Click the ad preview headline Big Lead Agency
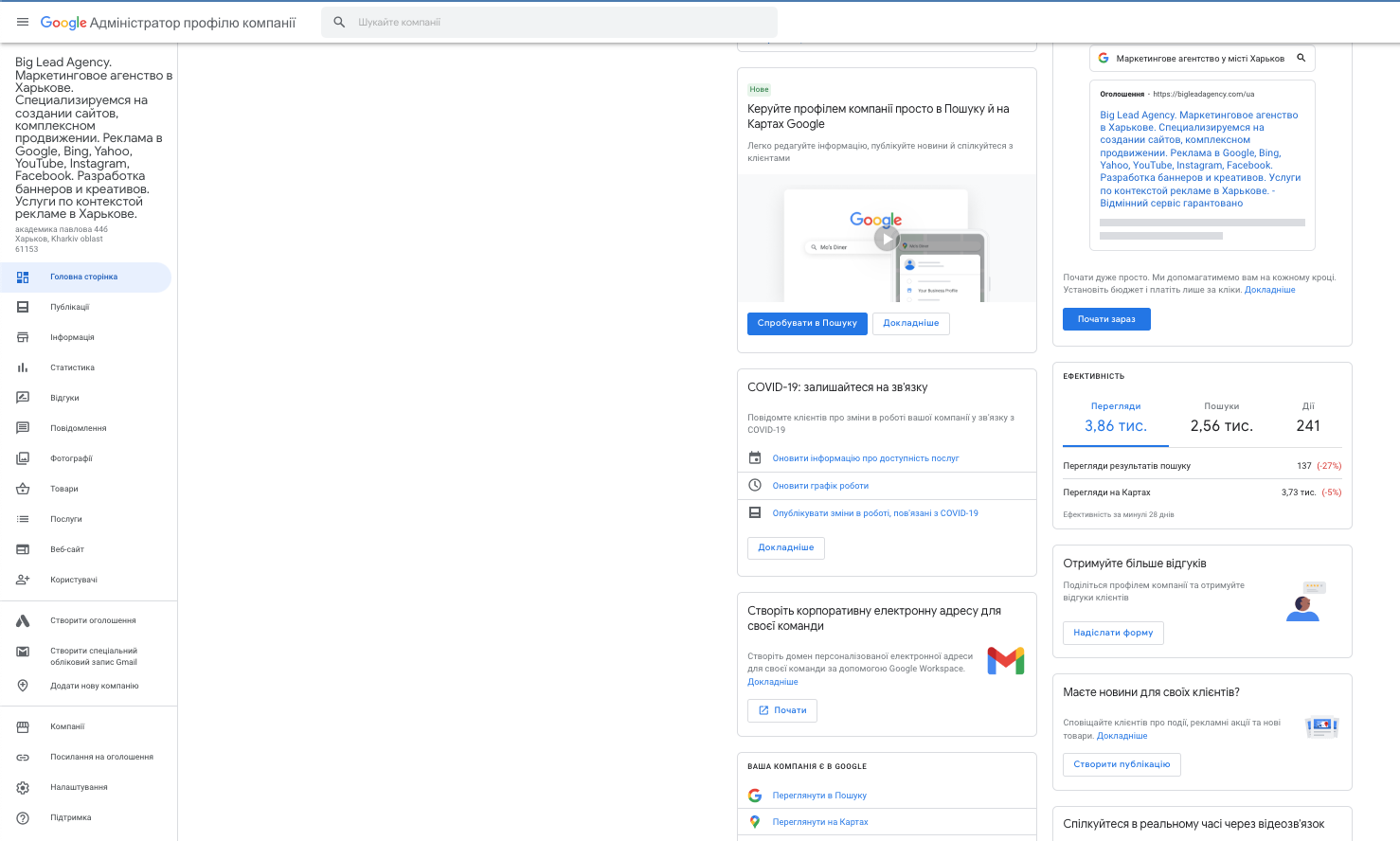Image resolution: width=1400 pixels, height=841 pixels. click(1200, 159)
